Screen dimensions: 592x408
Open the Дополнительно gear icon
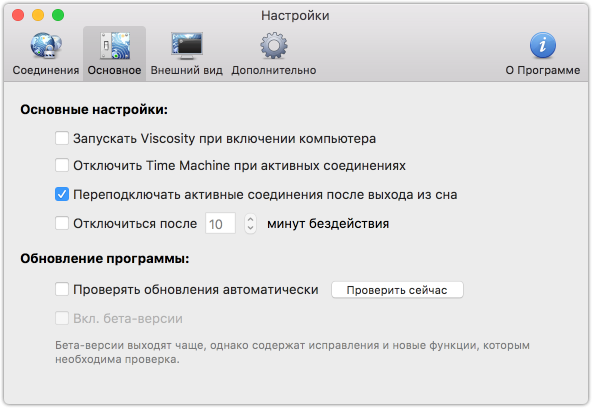click(274, 46)
